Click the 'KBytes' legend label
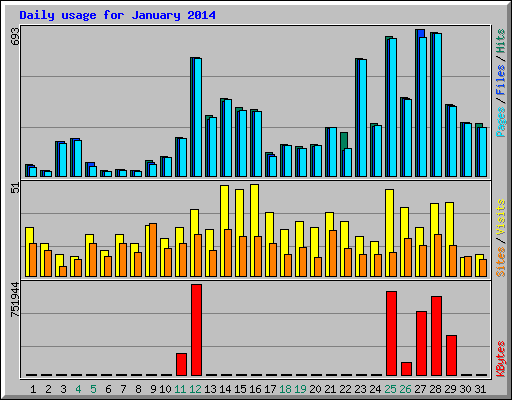The width and height of the screenshot is (512, 400). (501, 359)
